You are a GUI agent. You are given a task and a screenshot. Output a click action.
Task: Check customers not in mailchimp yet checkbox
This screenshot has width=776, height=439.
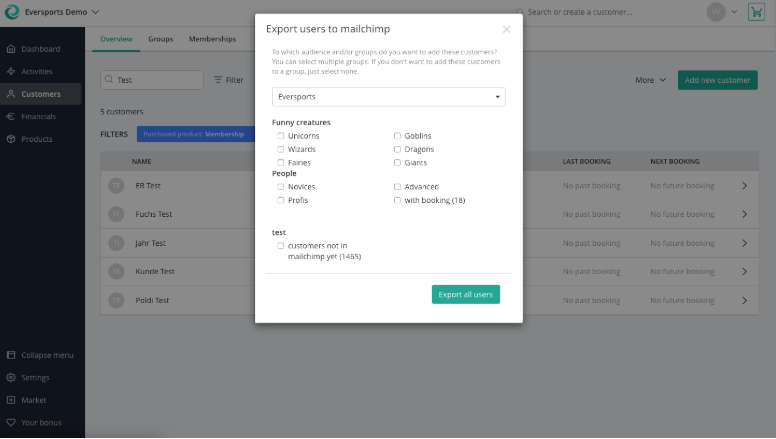click(281, 245)
